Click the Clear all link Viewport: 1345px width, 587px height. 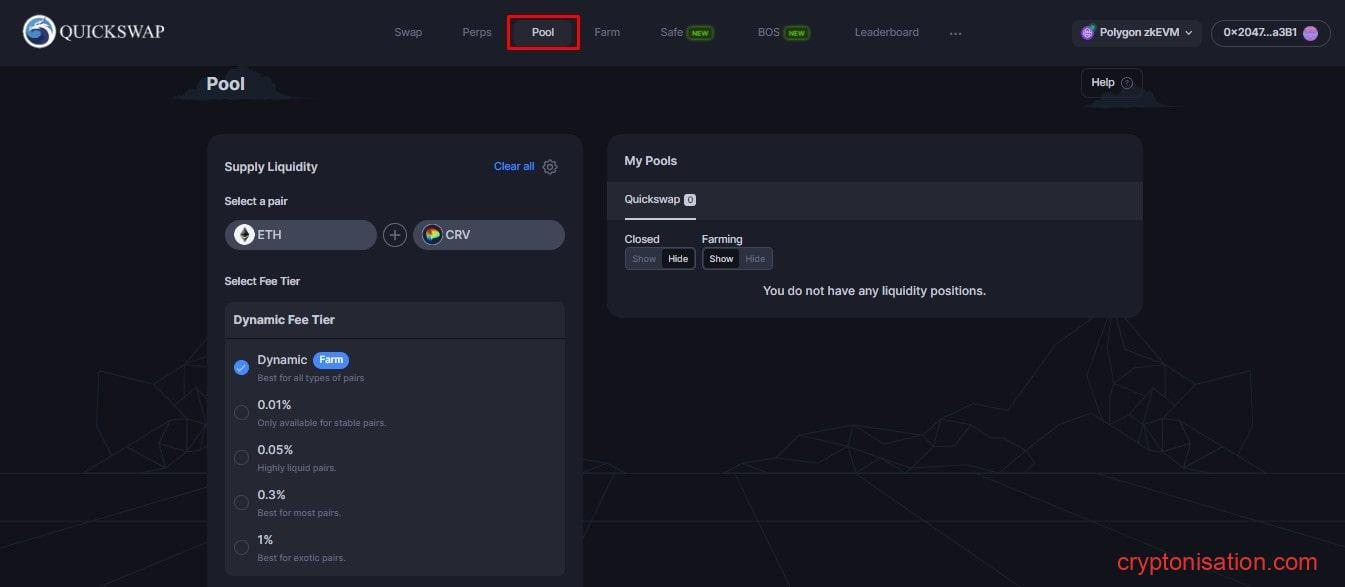coord(514,166)
